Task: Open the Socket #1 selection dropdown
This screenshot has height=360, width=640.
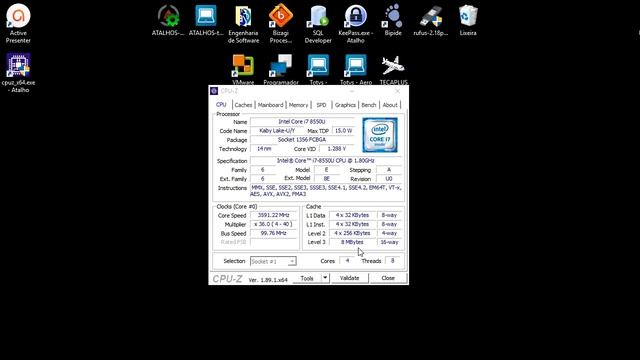Action: 273,261
